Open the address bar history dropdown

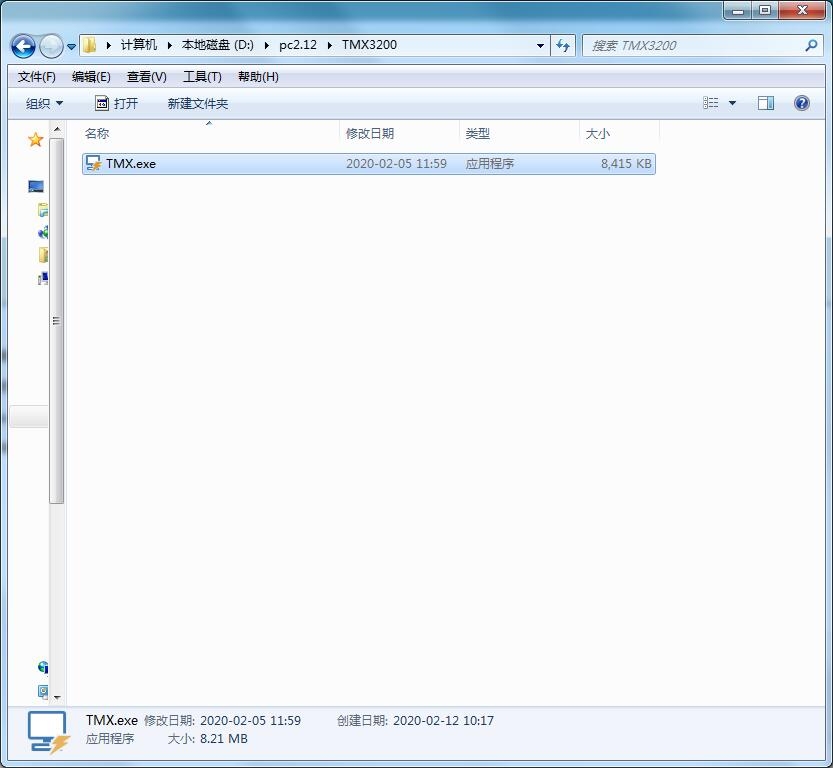tap(540, 46)
